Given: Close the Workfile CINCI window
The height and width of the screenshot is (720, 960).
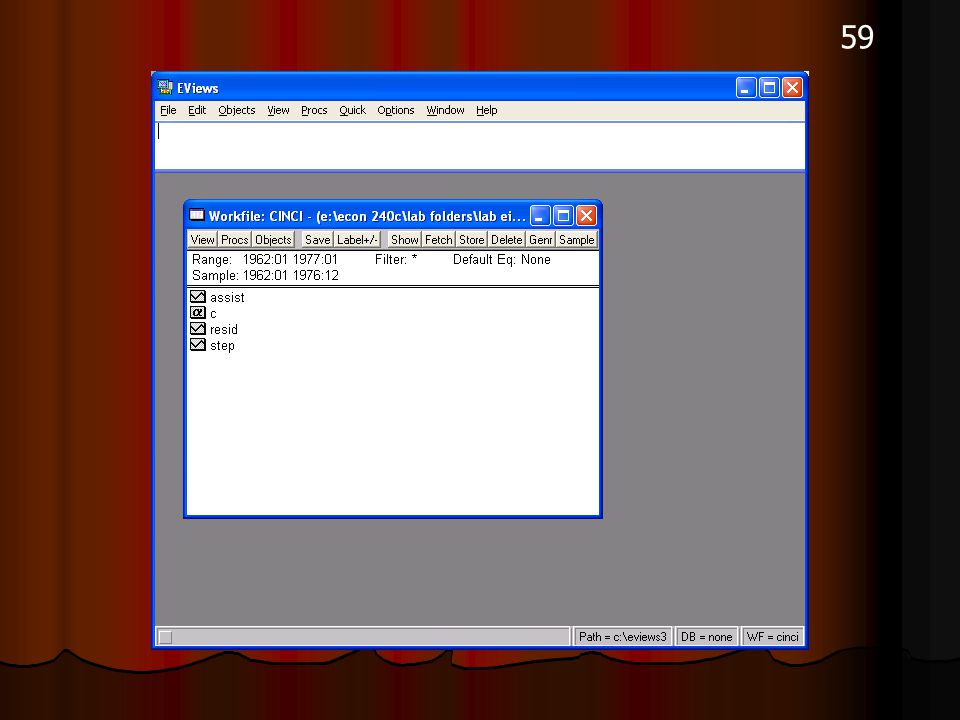Looking at the screenshot, I should coord(586,216).
